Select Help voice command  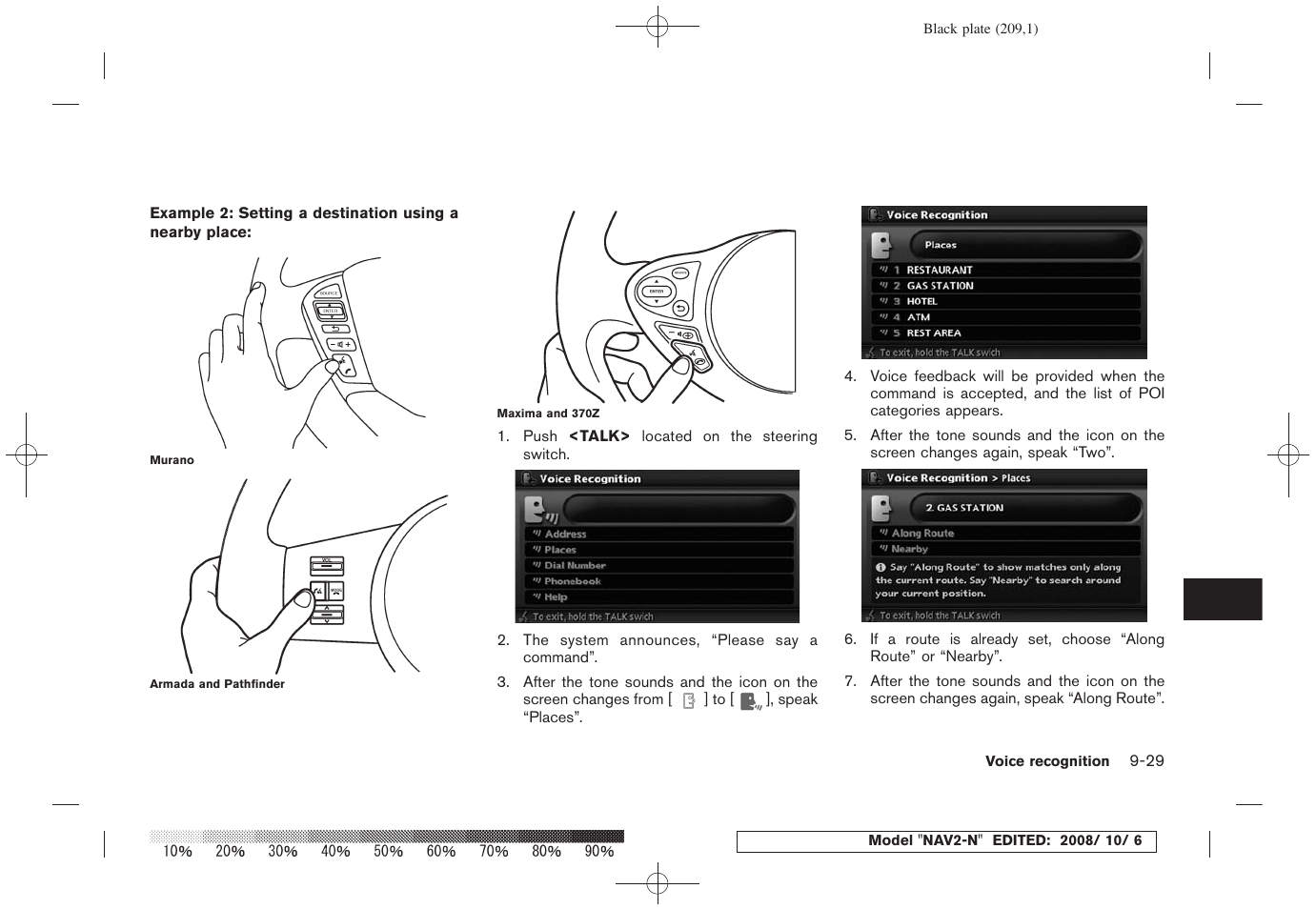click(659, 597)
